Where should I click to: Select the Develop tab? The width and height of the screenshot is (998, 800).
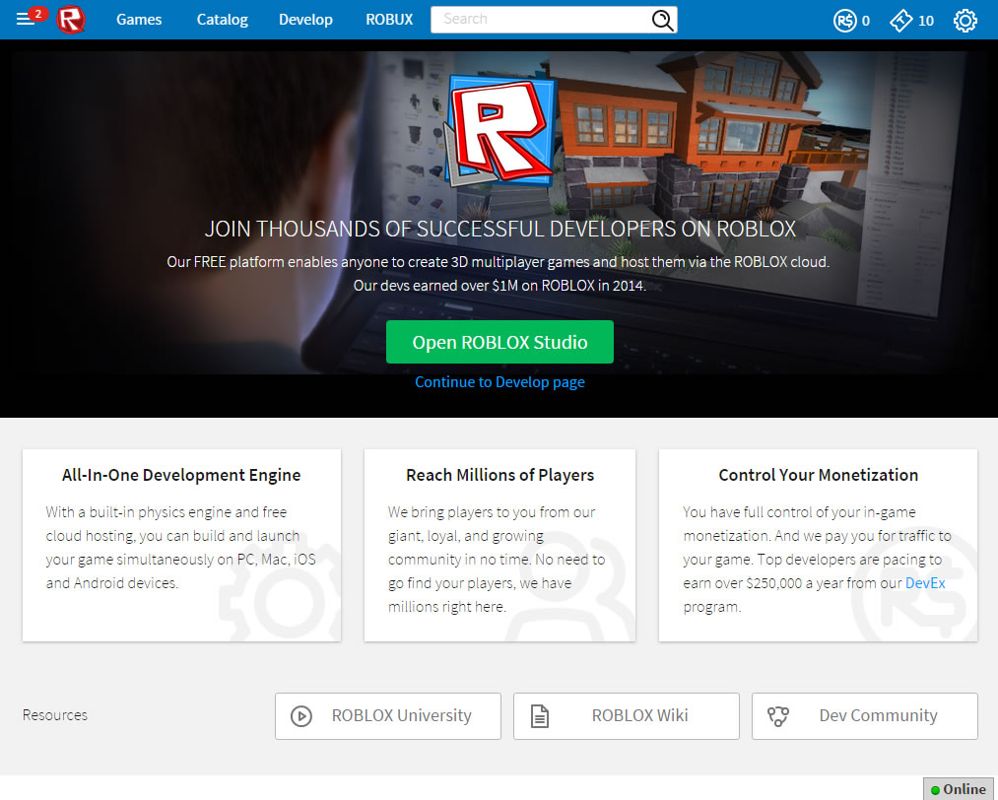(x=305, y=19)
